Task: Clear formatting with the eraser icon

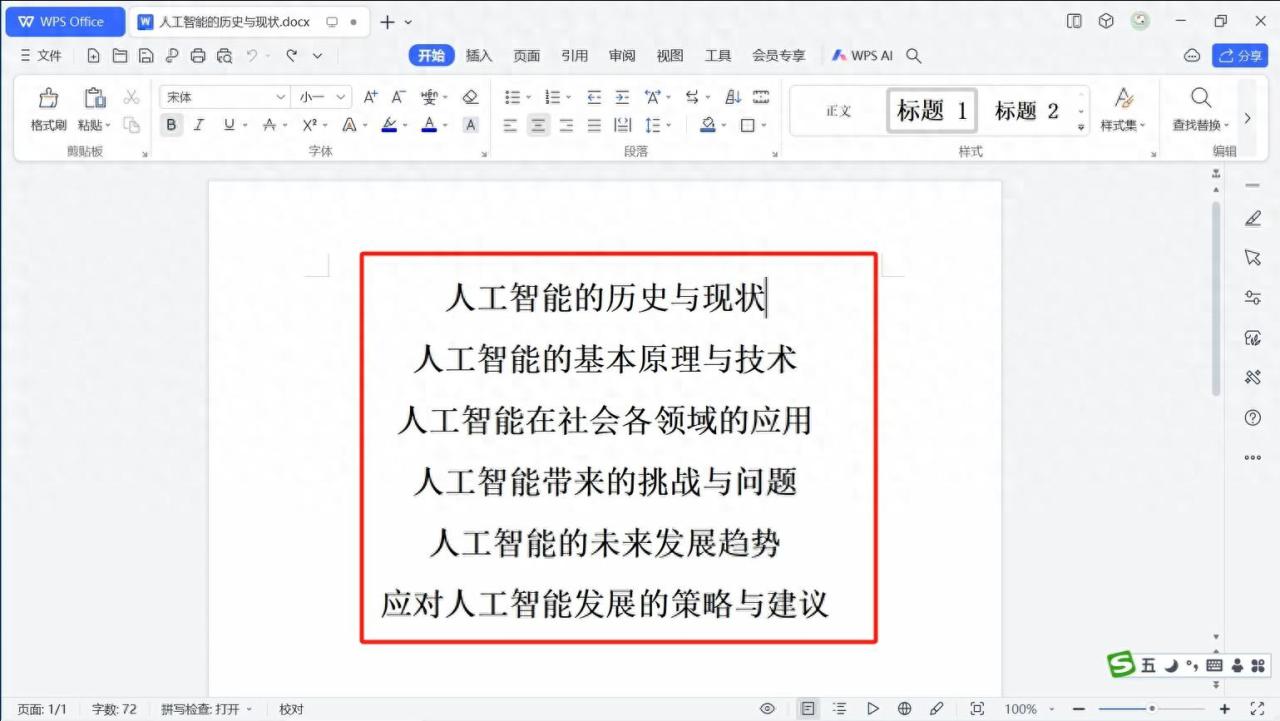Action: tap(471, 97)
